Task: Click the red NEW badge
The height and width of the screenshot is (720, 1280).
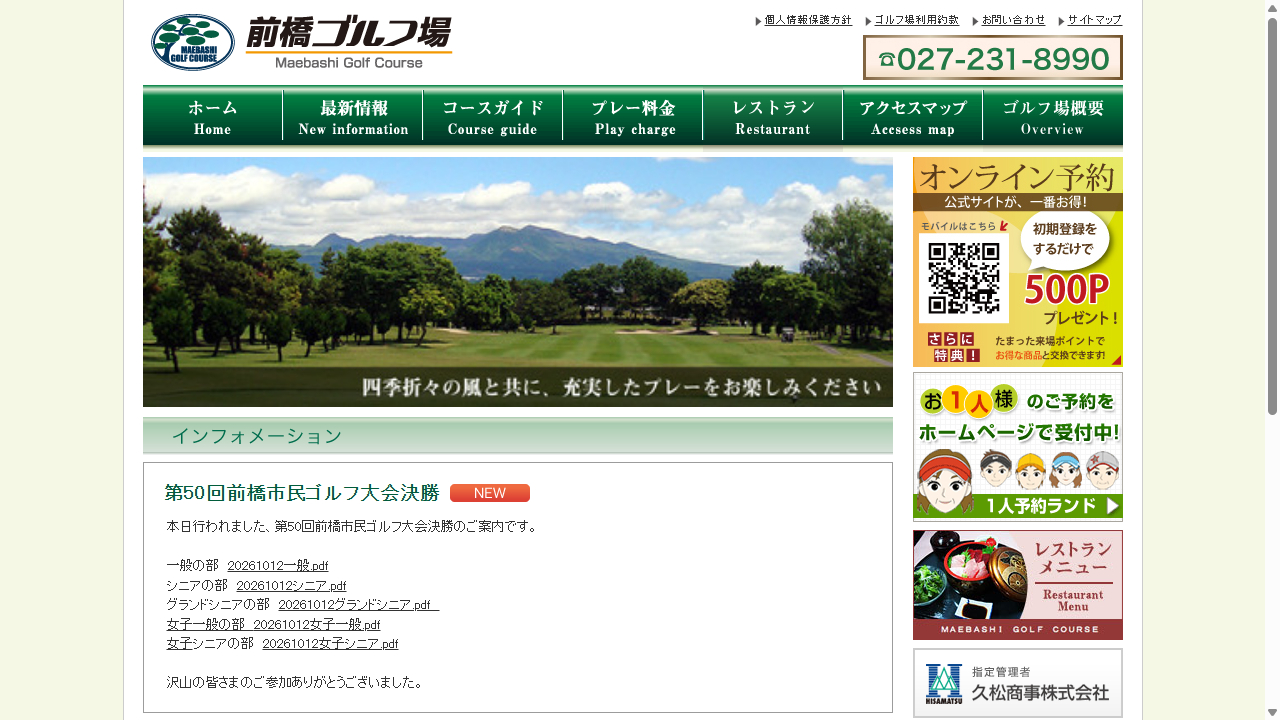Action: click(490, 493)
